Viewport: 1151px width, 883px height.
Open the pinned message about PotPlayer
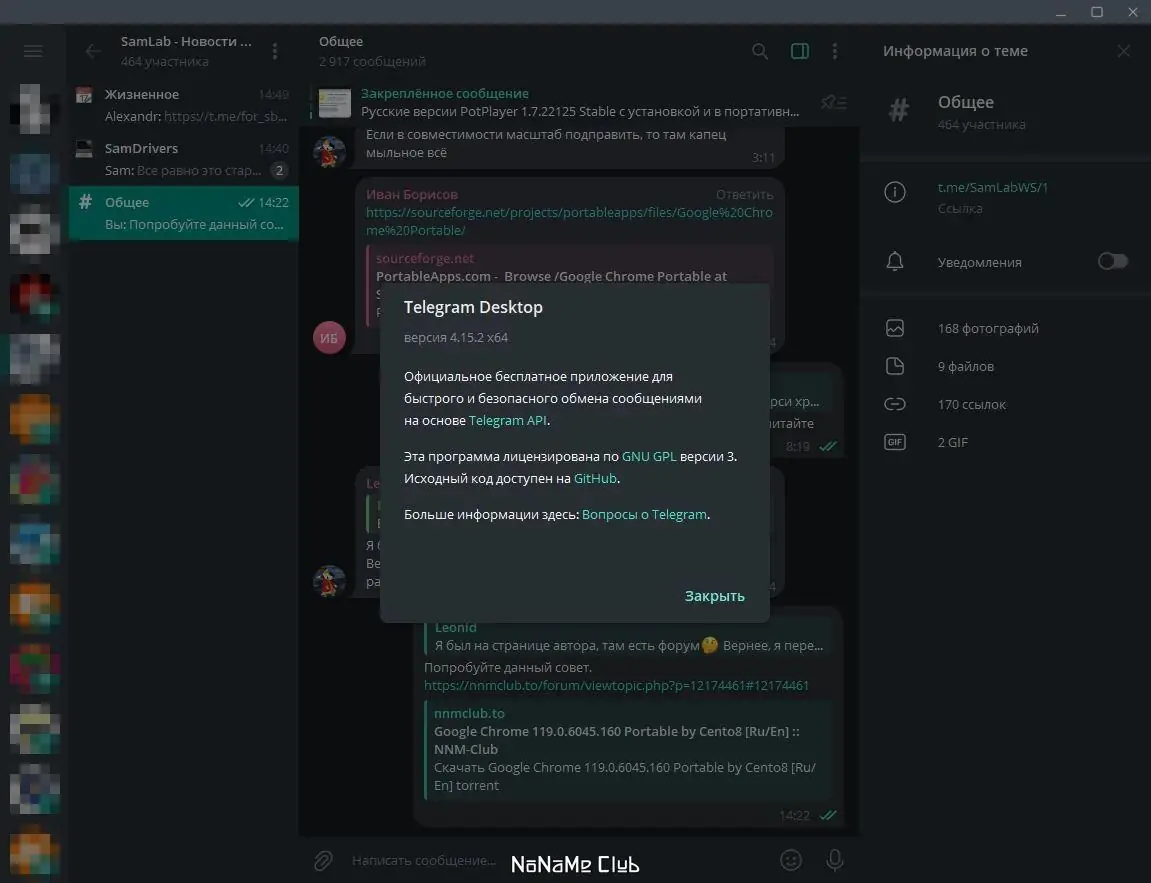tap(579, 103)
